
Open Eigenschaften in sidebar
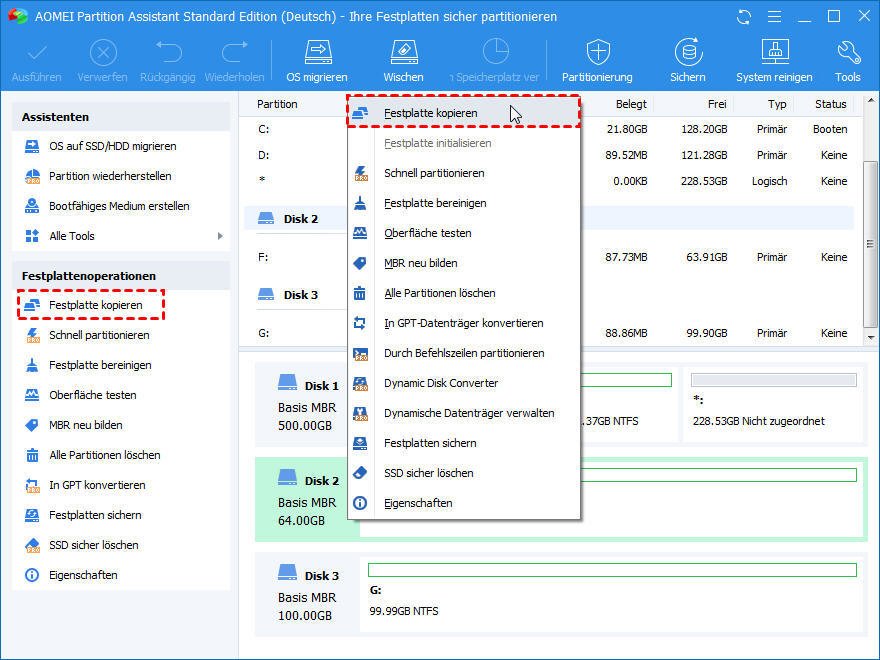71,575
